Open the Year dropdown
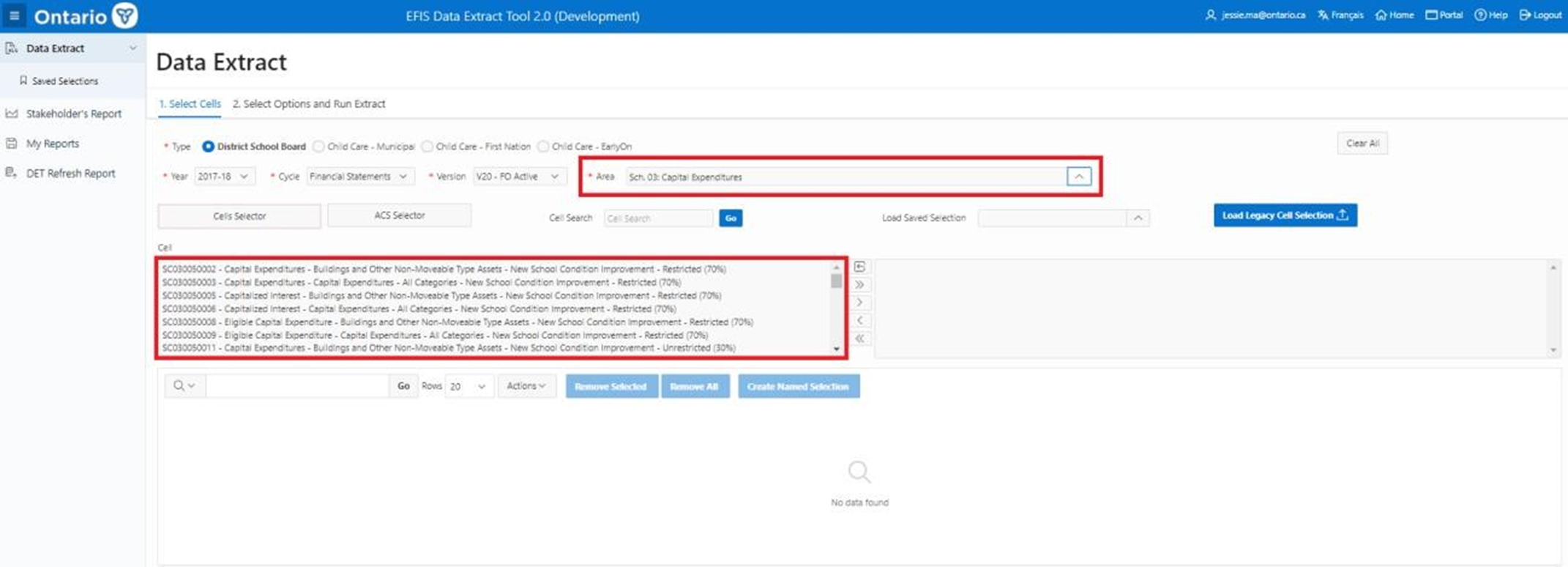 pos(225,177)
